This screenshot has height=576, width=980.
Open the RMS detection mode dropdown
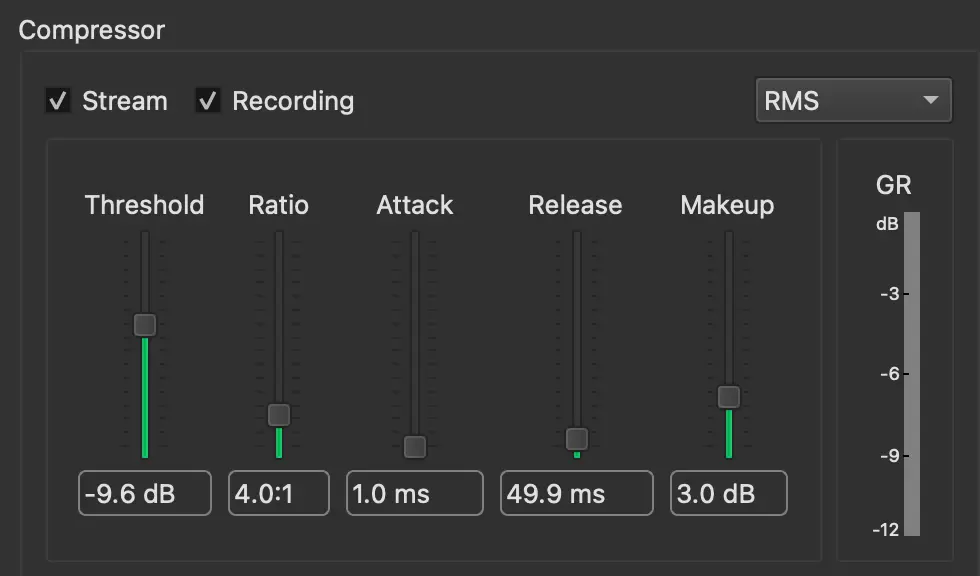pos(853,101)
